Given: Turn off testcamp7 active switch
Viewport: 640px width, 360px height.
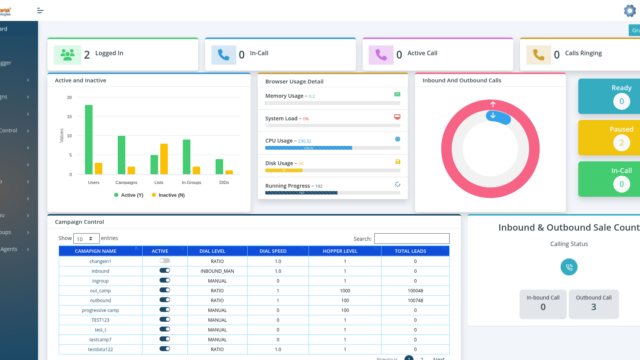Looking at the screenshot, I should pyautogui.click(x=164, y=339).
